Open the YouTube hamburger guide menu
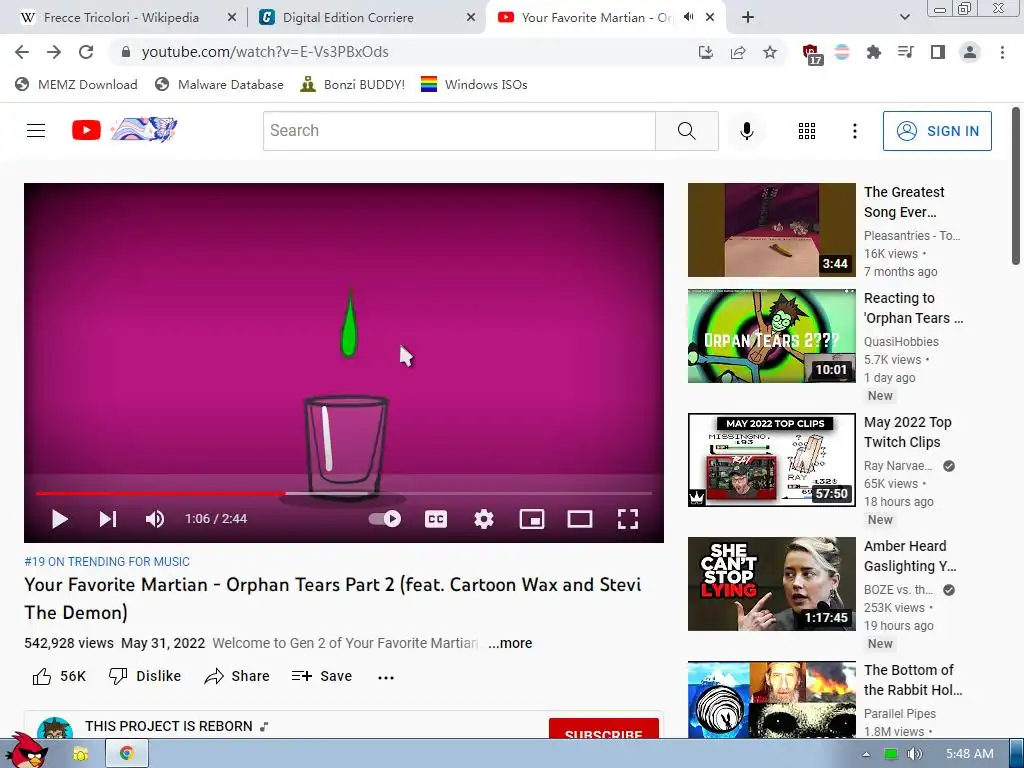This screenshot has width=1024, height=768. (x=36, y=131)
